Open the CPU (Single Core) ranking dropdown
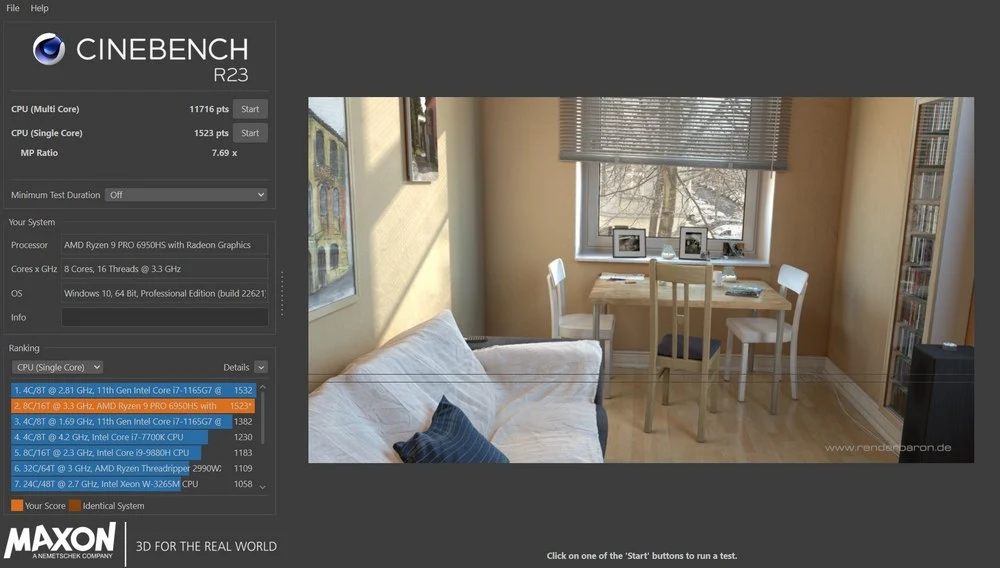 coord(57,367)
